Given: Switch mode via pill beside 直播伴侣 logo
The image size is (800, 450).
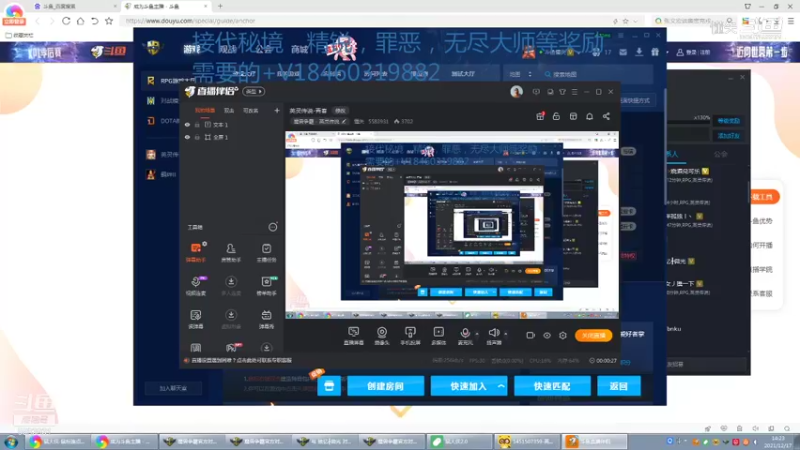Looking at the screenshot, I should click(x=254, y=92).
